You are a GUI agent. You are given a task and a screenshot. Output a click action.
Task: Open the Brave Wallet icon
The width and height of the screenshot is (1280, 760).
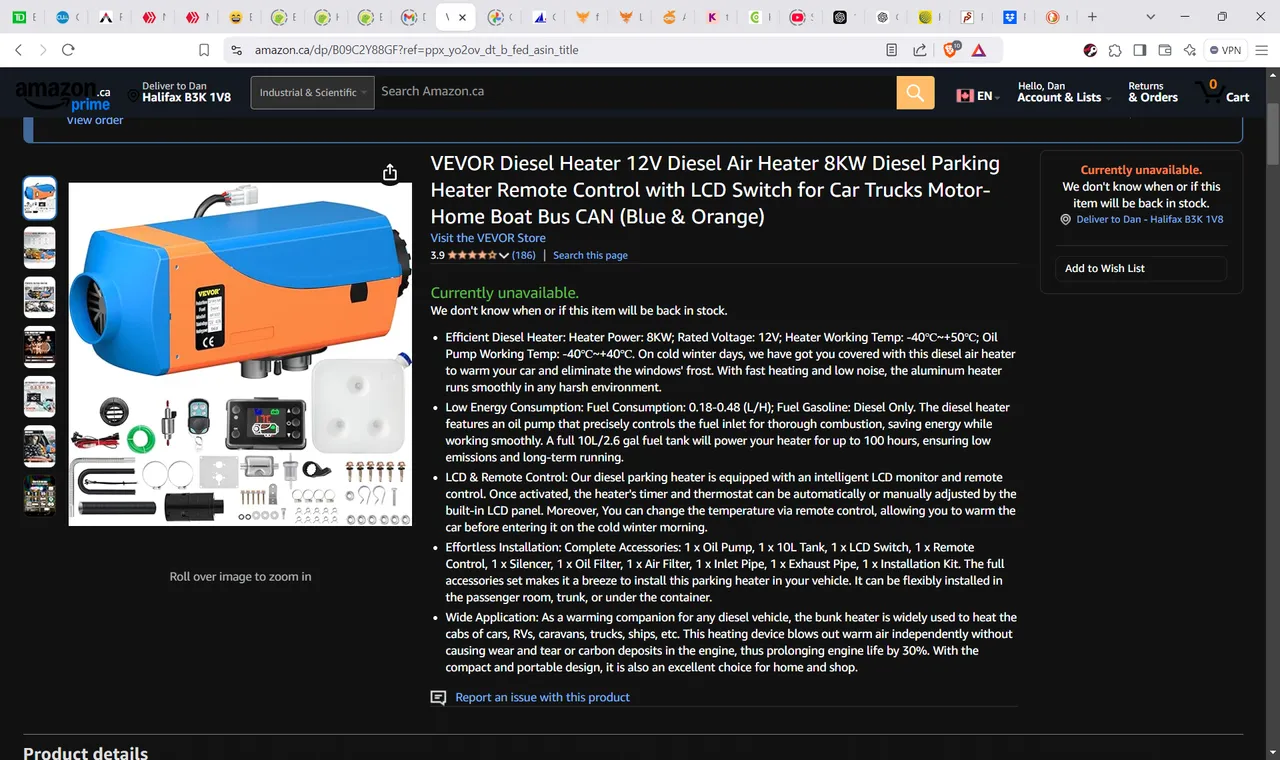coord(1165,50)
